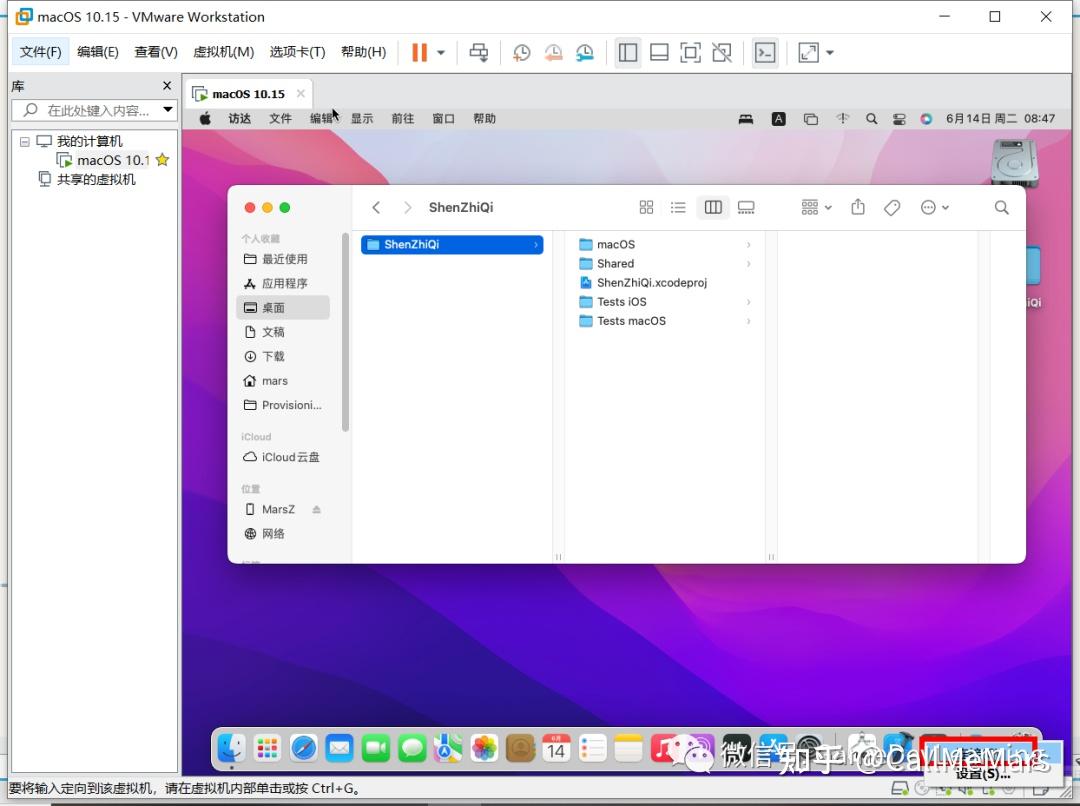Viewport: 1080px width, 806px height.
Task: Collapse the 我的计算机 tree node
Action: tap(25, 141)
